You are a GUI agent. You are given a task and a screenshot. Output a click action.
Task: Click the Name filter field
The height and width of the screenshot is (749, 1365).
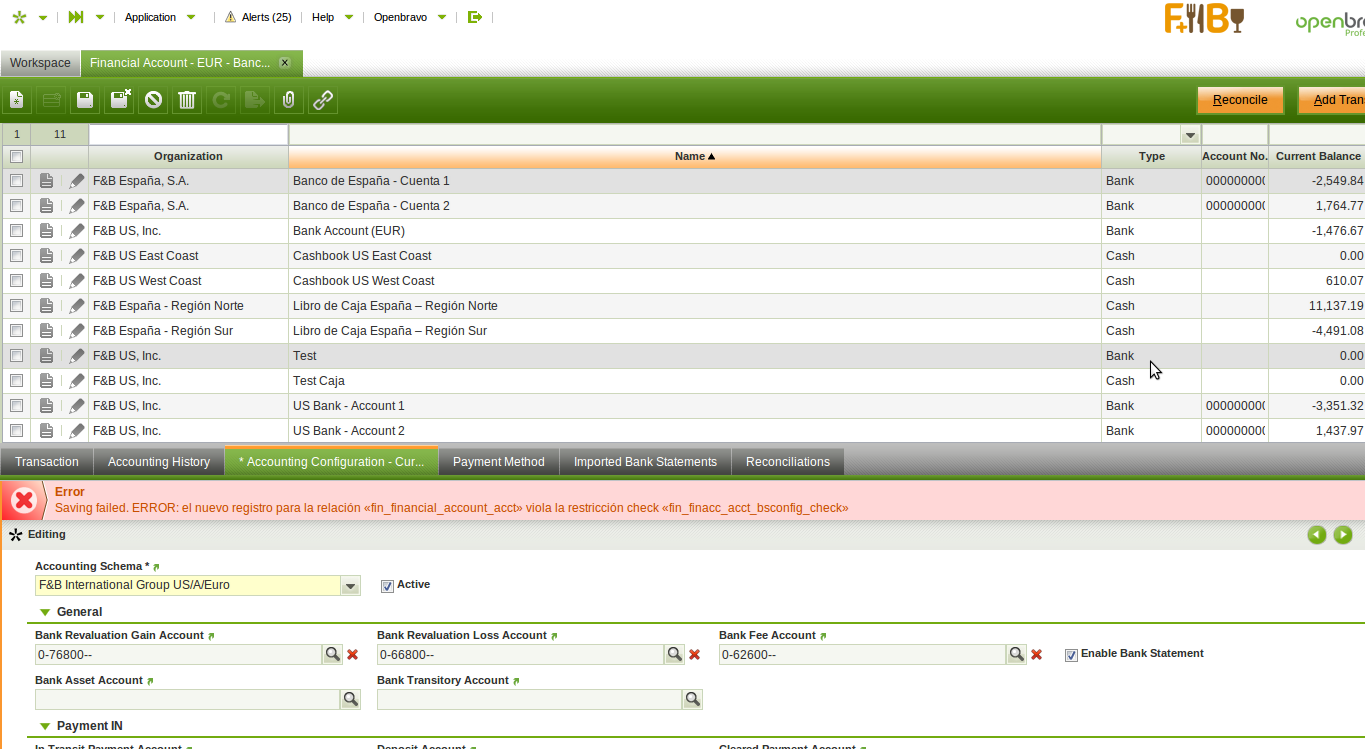click(x=695, y=135)
